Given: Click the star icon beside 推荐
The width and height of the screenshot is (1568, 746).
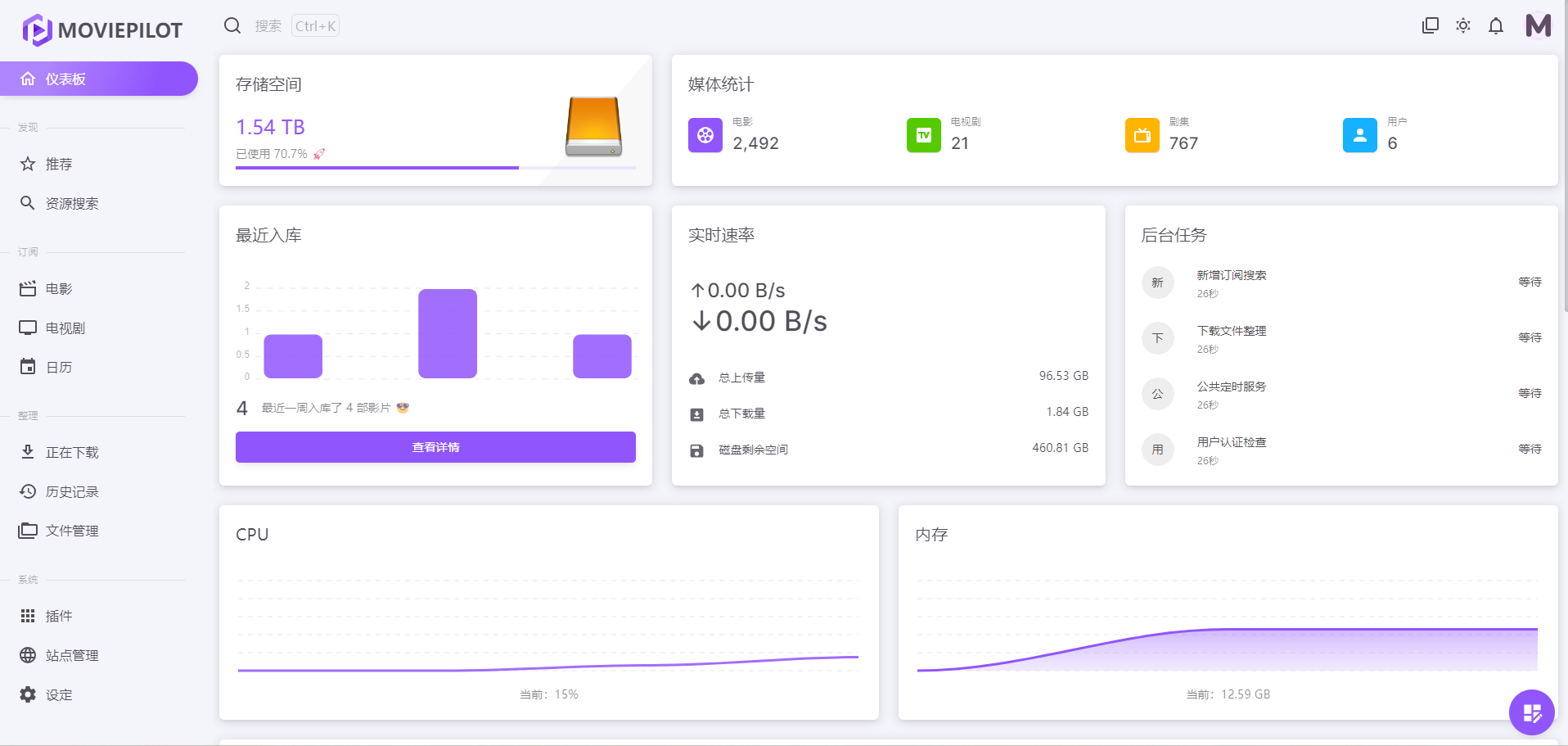Looking at the screenshot, I should point(28,164).
